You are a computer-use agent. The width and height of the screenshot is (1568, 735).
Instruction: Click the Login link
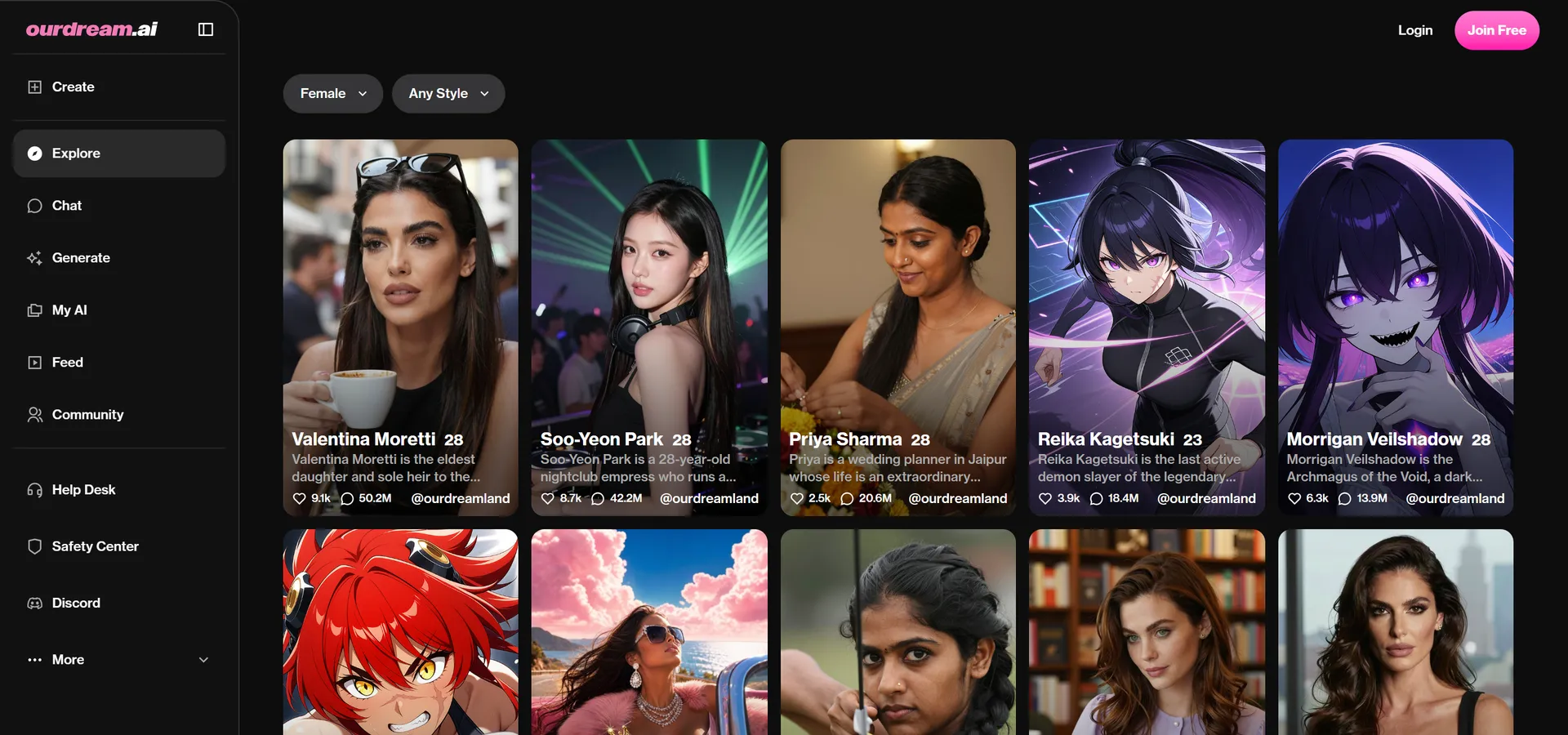(1415, 30)
